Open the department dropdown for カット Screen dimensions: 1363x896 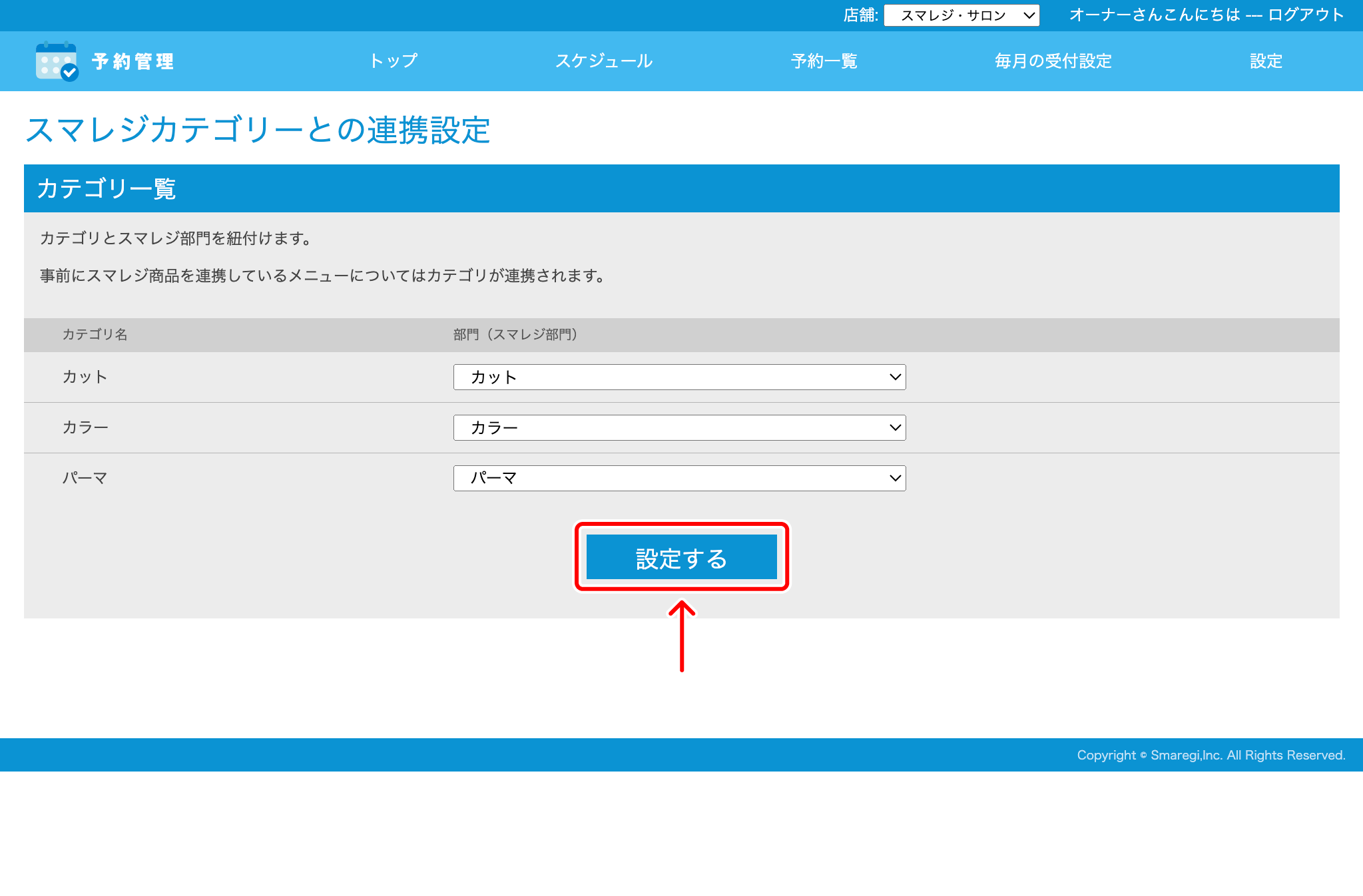pos(679,377)
